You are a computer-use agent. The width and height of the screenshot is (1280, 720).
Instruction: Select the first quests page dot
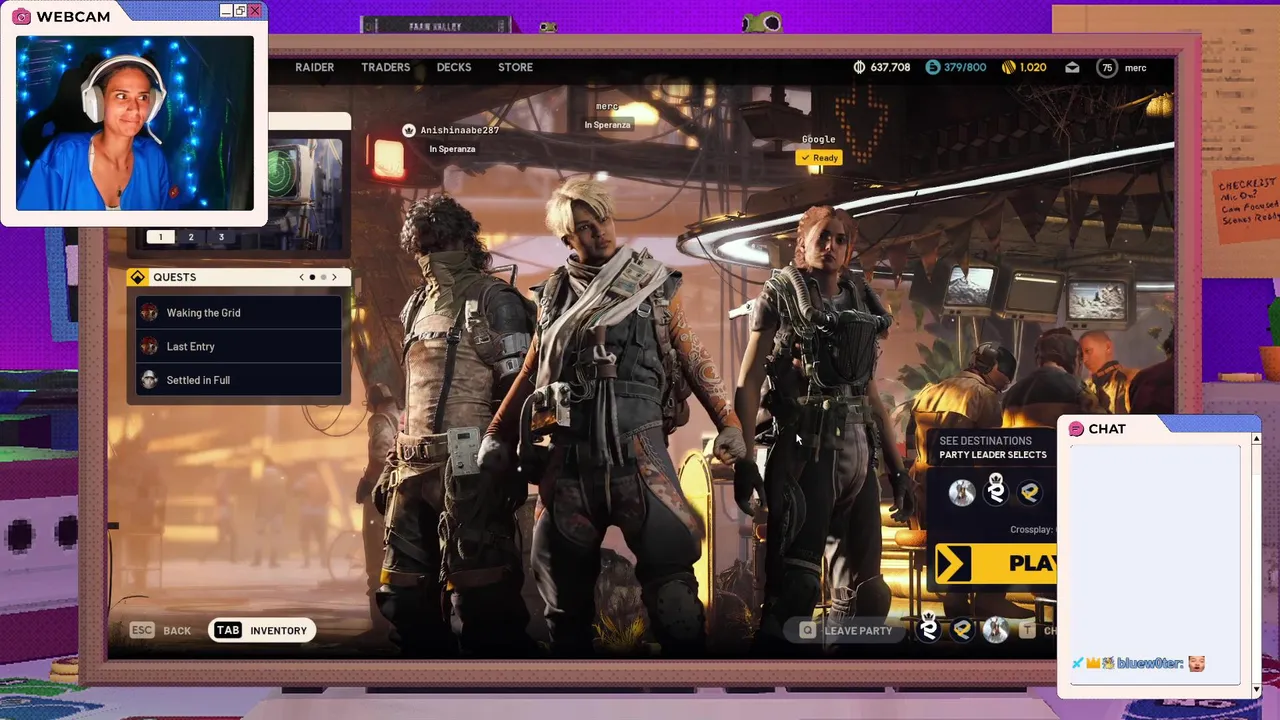312,277
